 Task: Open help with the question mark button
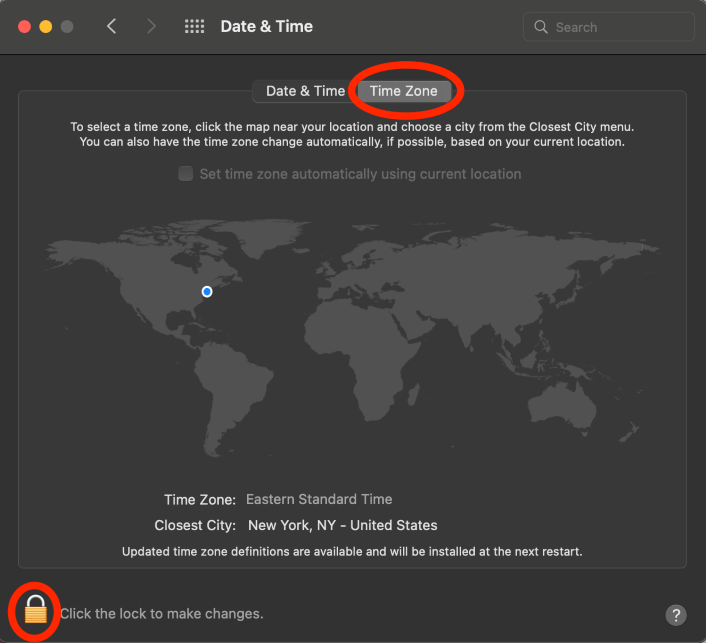click(676, 614)
